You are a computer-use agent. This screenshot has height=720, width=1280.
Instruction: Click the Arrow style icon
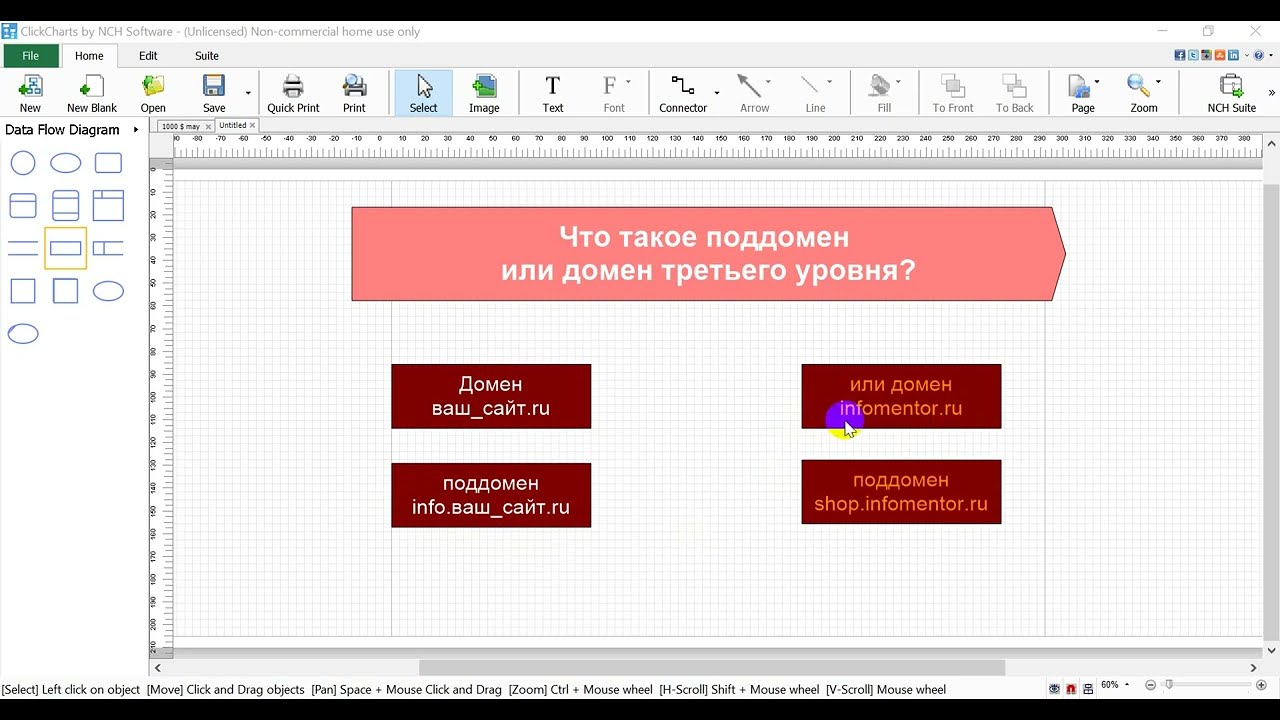(749, 86)
